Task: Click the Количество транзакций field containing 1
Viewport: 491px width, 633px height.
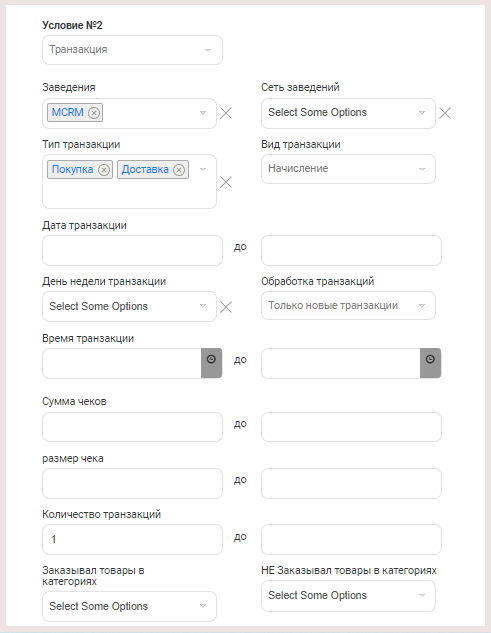Action: tap(132, 539)
